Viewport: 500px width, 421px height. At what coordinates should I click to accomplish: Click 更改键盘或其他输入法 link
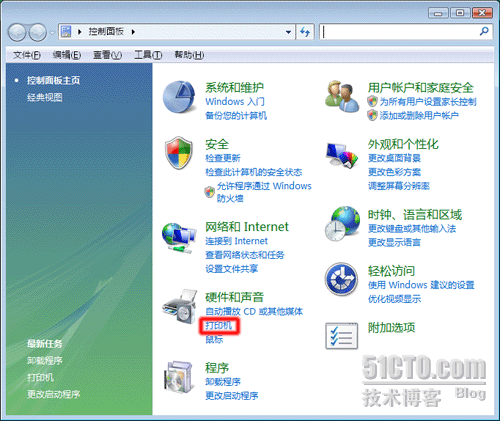click(412, 228)
